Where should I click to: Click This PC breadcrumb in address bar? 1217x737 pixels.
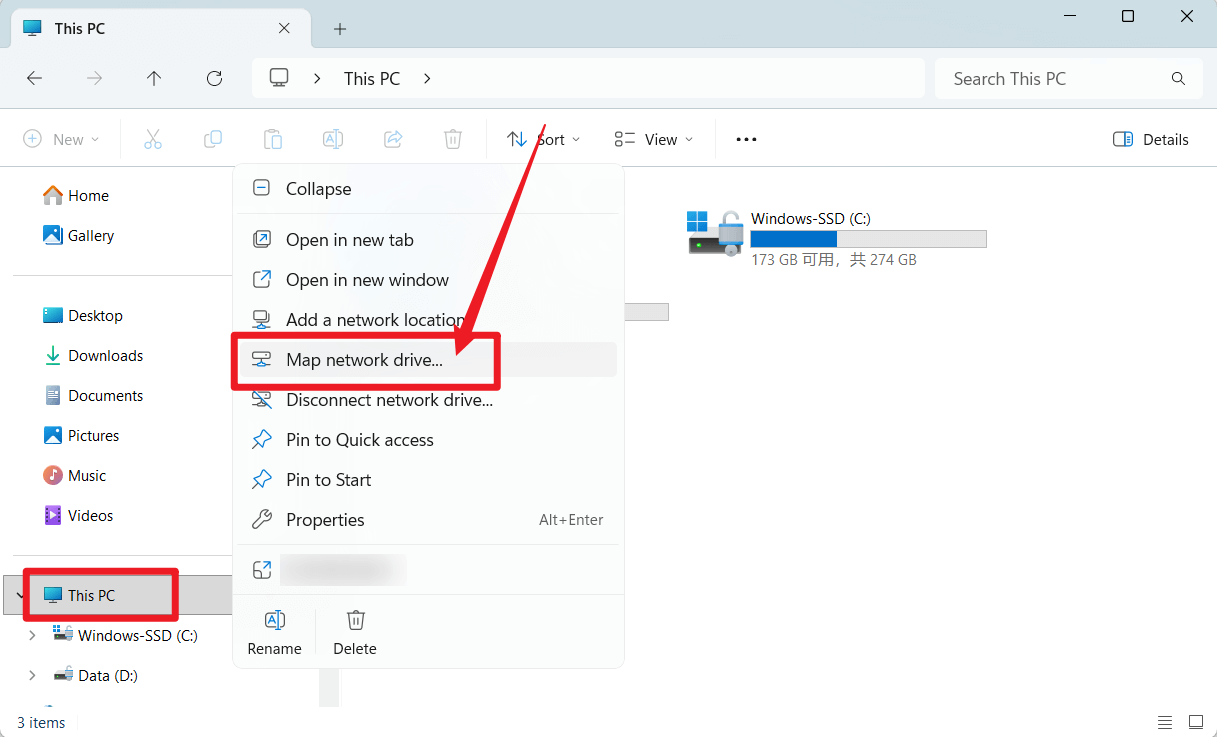click(x=372, y=78)
